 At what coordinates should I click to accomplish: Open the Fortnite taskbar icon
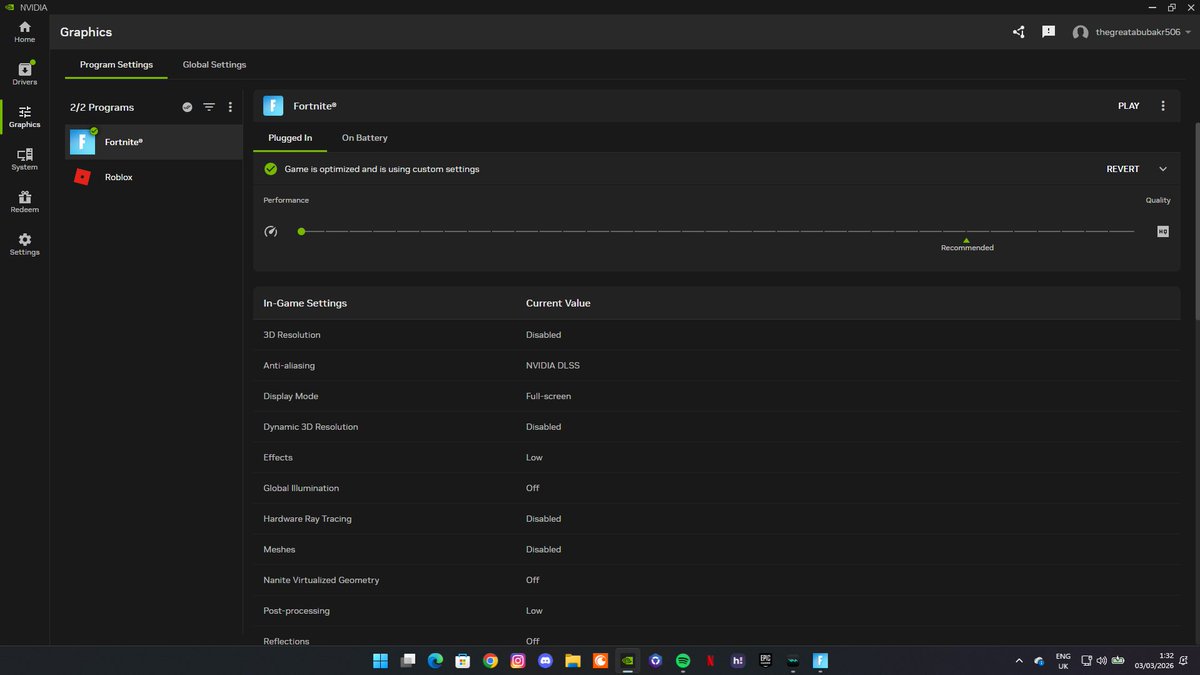(x=820, y=660)
